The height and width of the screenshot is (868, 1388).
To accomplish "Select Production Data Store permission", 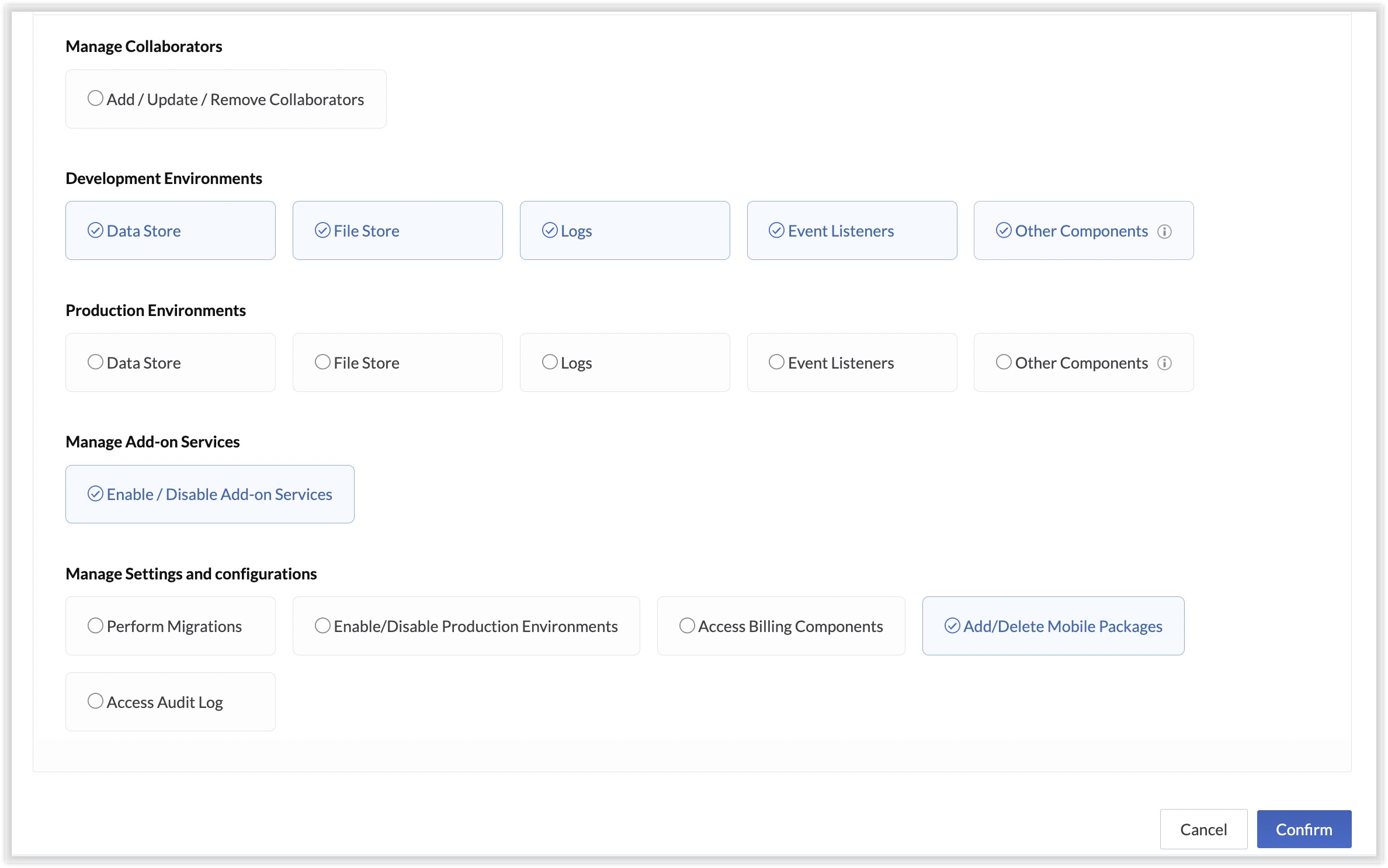I will 95,363.
